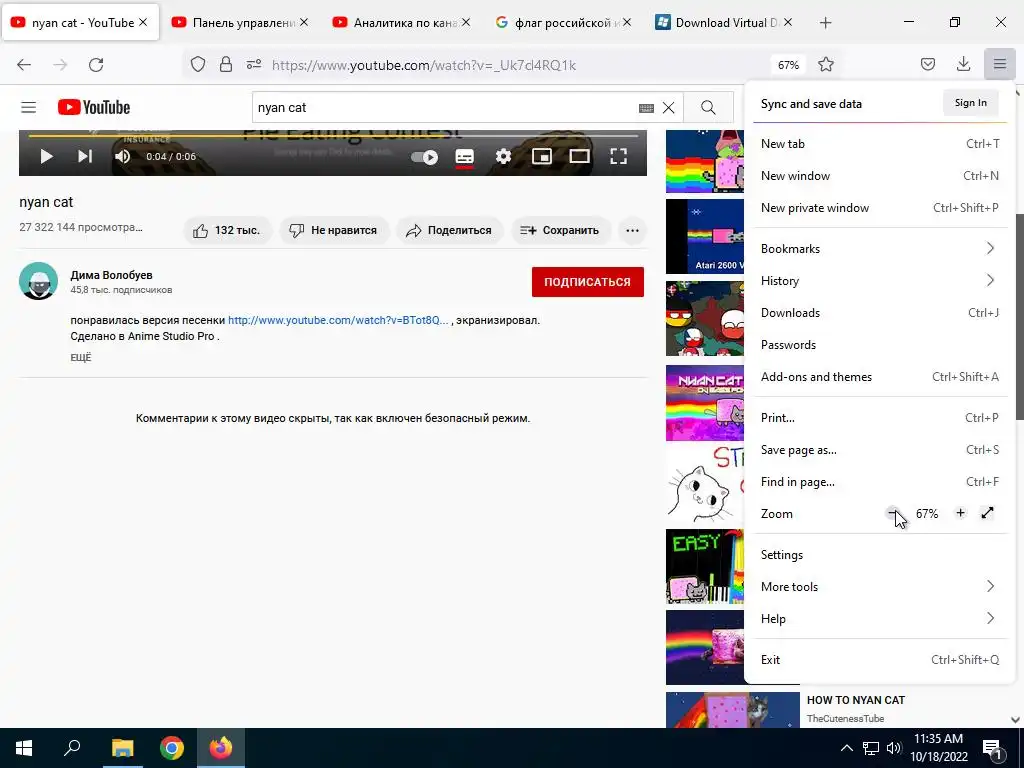1024x768 pixels.
Task: Click the Не нравится dislike button
Action: coord(334,231)
